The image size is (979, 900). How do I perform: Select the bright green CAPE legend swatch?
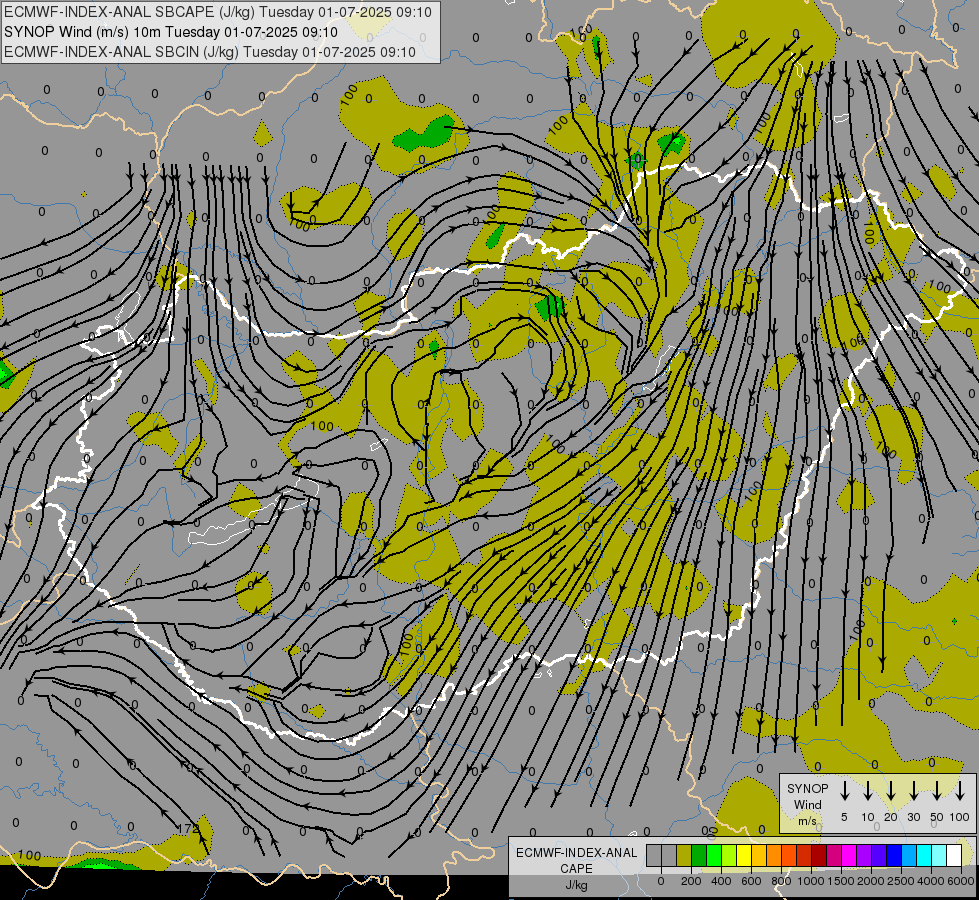tap(714, 856)
